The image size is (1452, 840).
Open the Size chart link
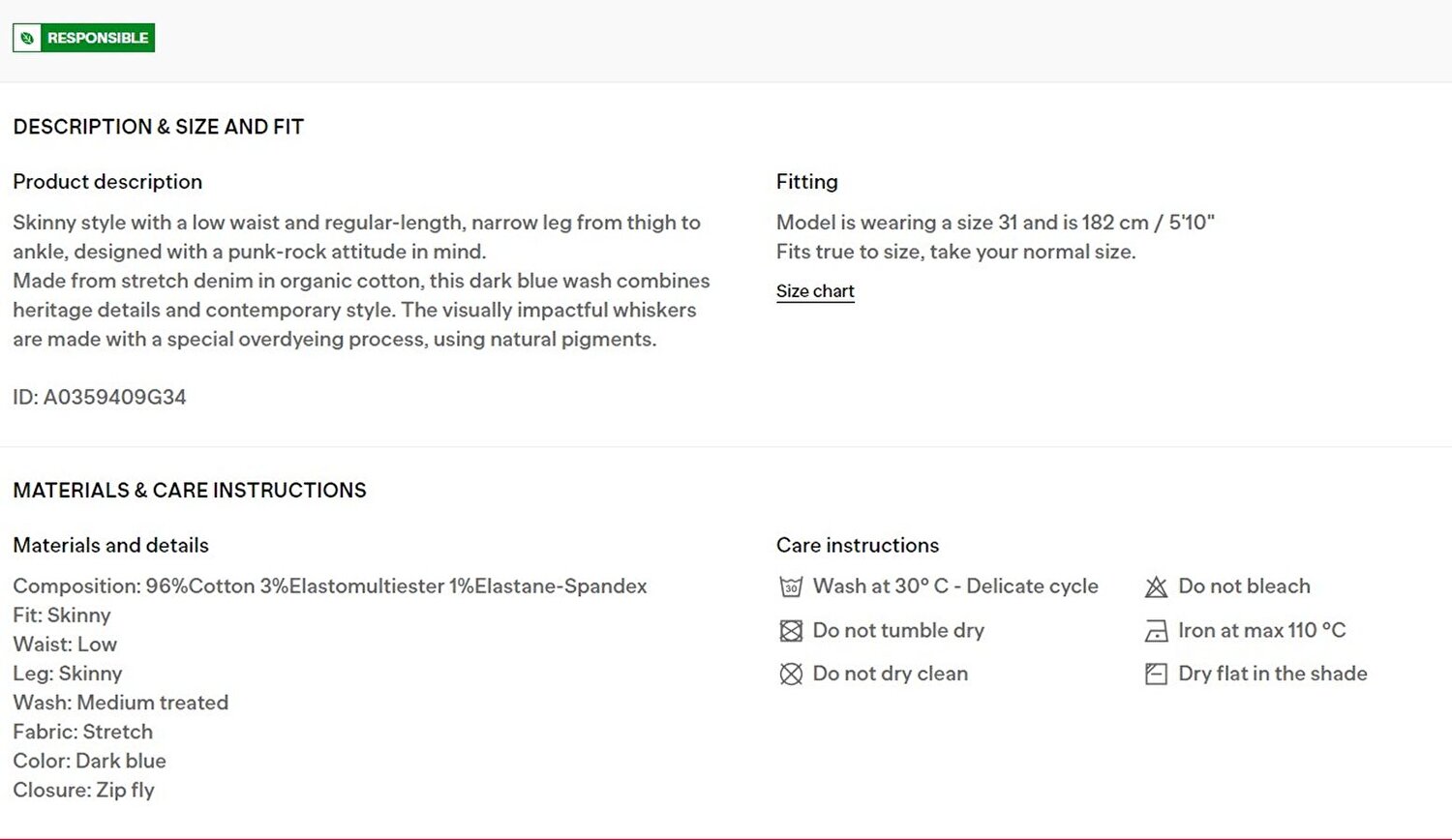pos(815,291)
